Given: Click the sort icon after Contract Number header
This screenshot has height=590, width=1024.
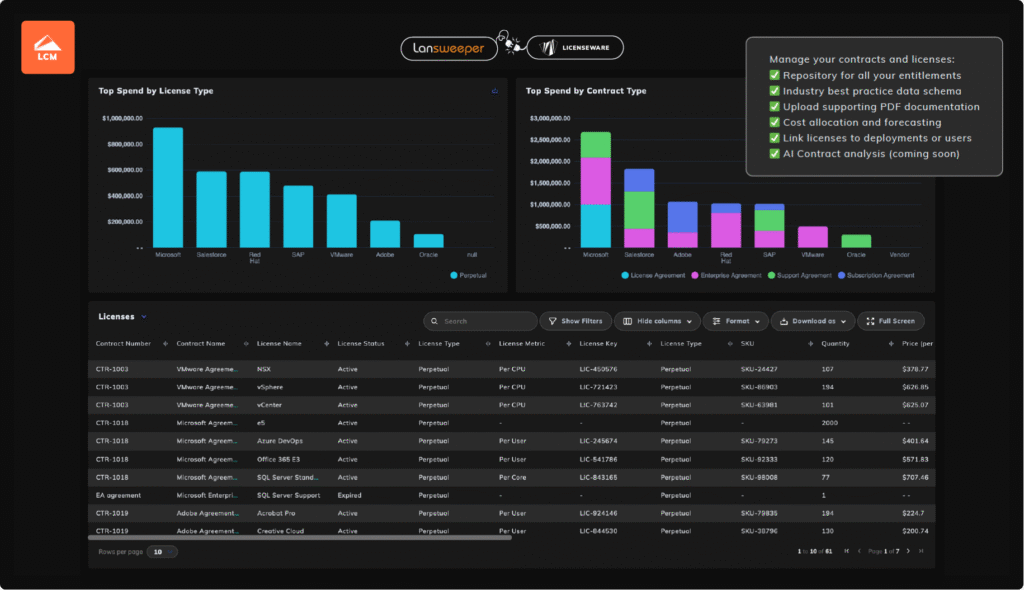Looking at the screenshot, I should pos(165,344).
